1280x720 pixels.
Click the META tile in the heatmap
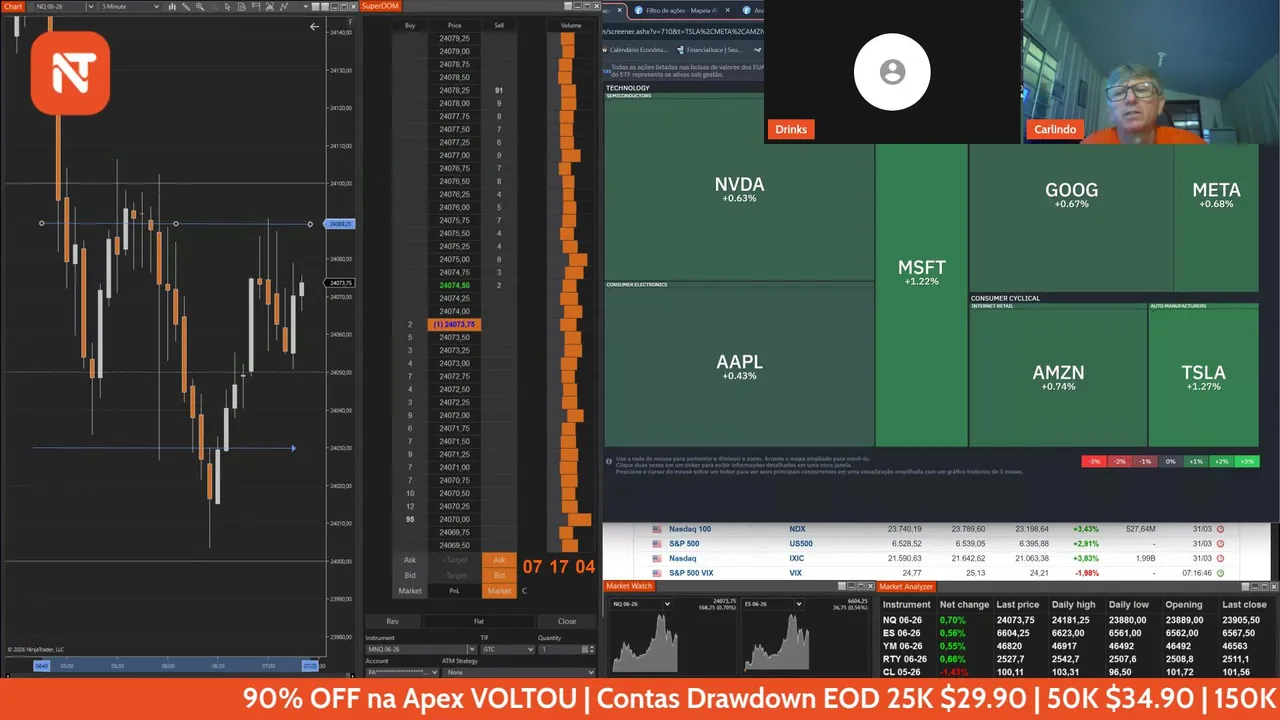(1216, 195)
